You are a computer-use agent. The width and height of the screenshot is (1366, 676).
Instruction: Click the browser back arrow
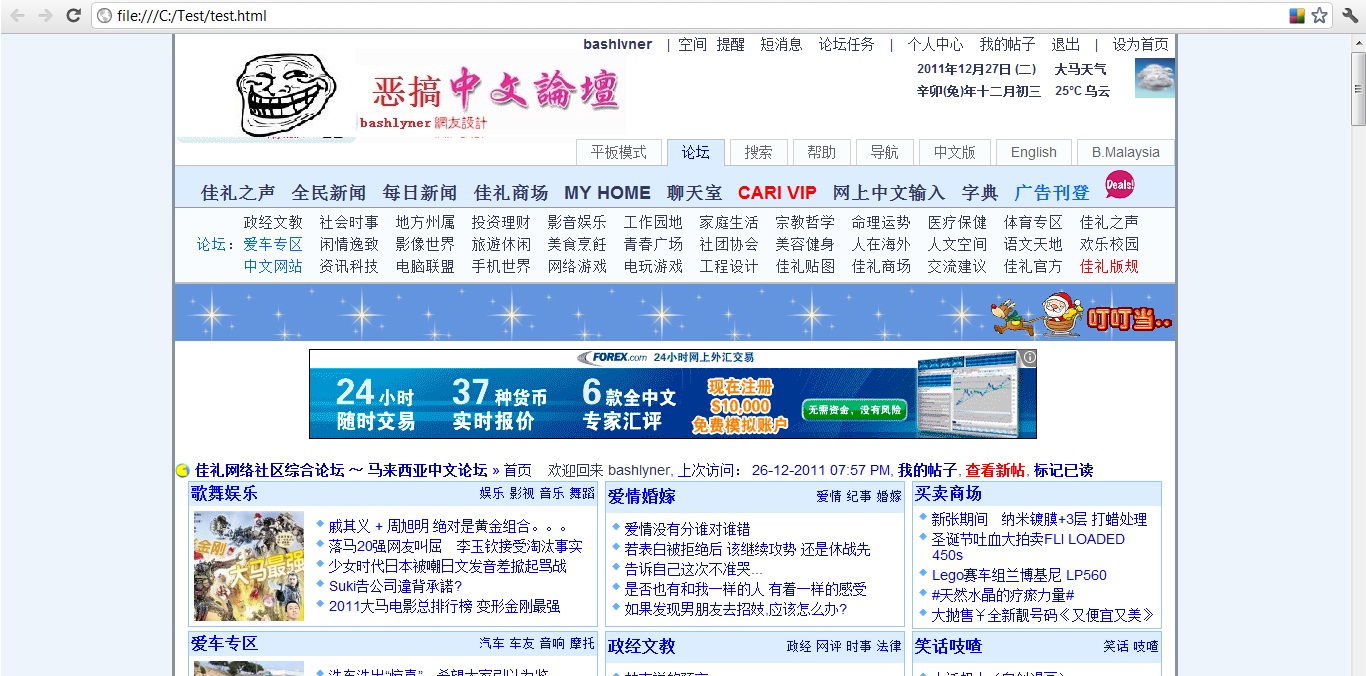(x=17, y=15)
